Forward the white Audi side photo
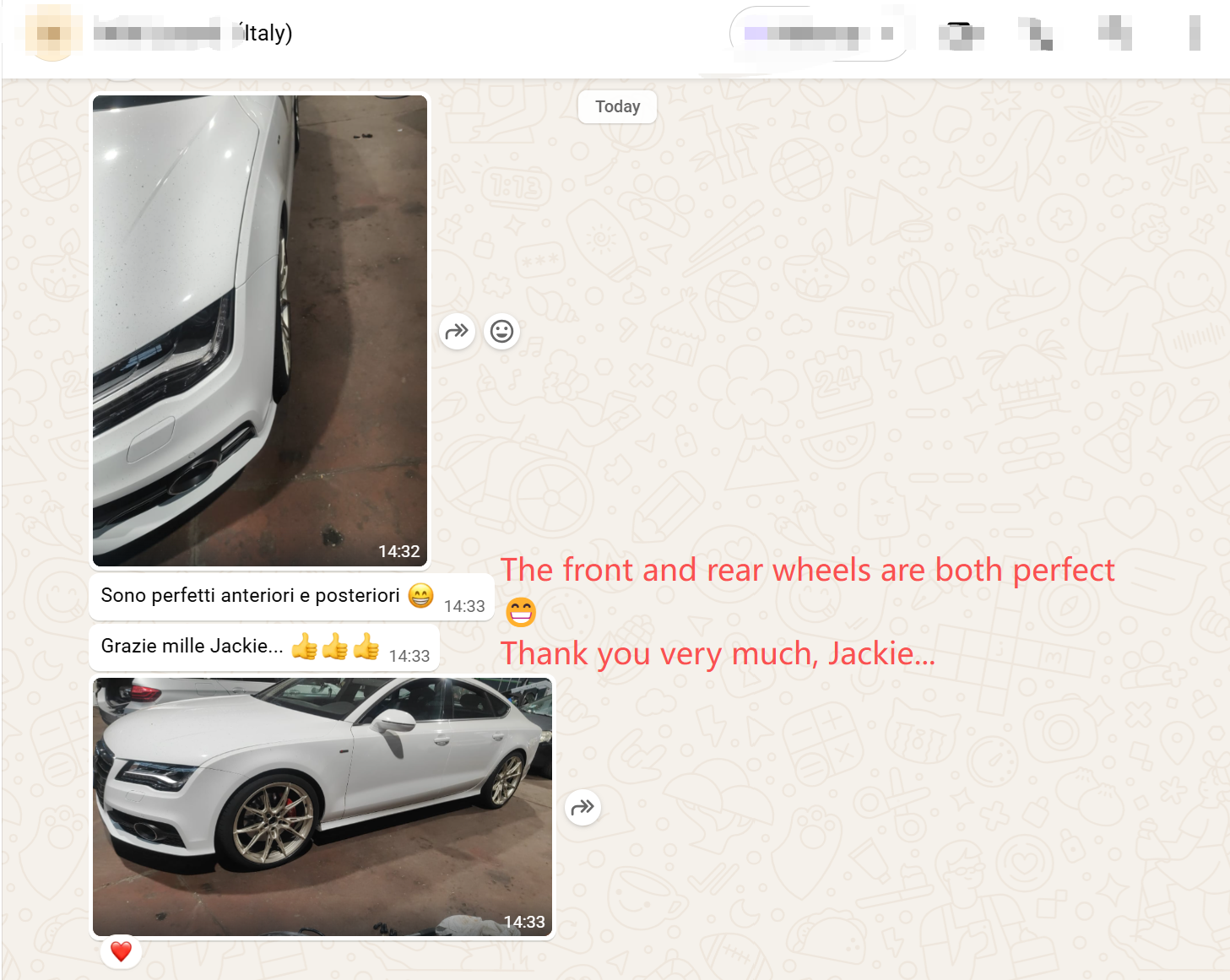Viewport: 1230px width, 980px height. pos(582,808)
